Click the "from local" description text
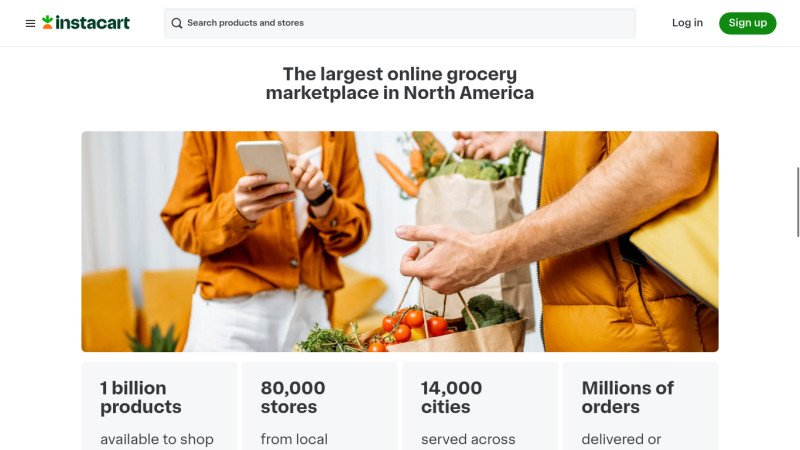 pyautogui.click(x=294, y=439)
